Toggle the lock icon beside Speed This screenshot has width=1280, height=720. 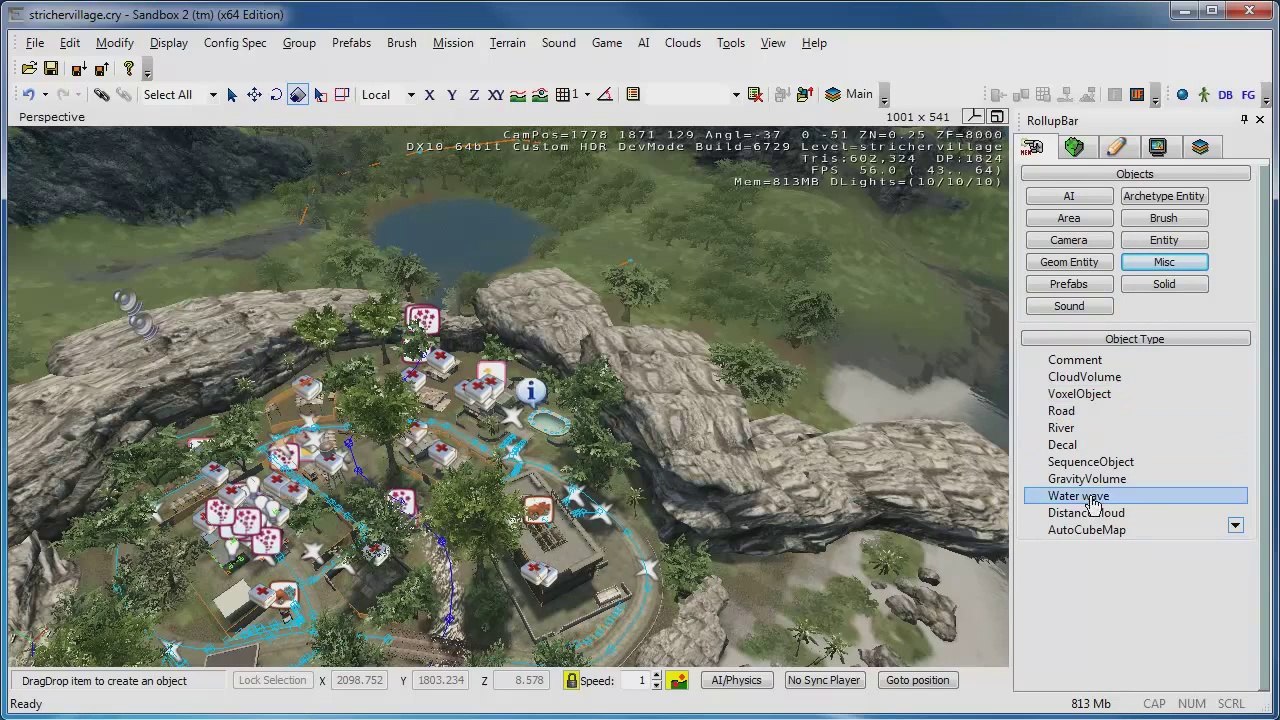click(571, 680)
